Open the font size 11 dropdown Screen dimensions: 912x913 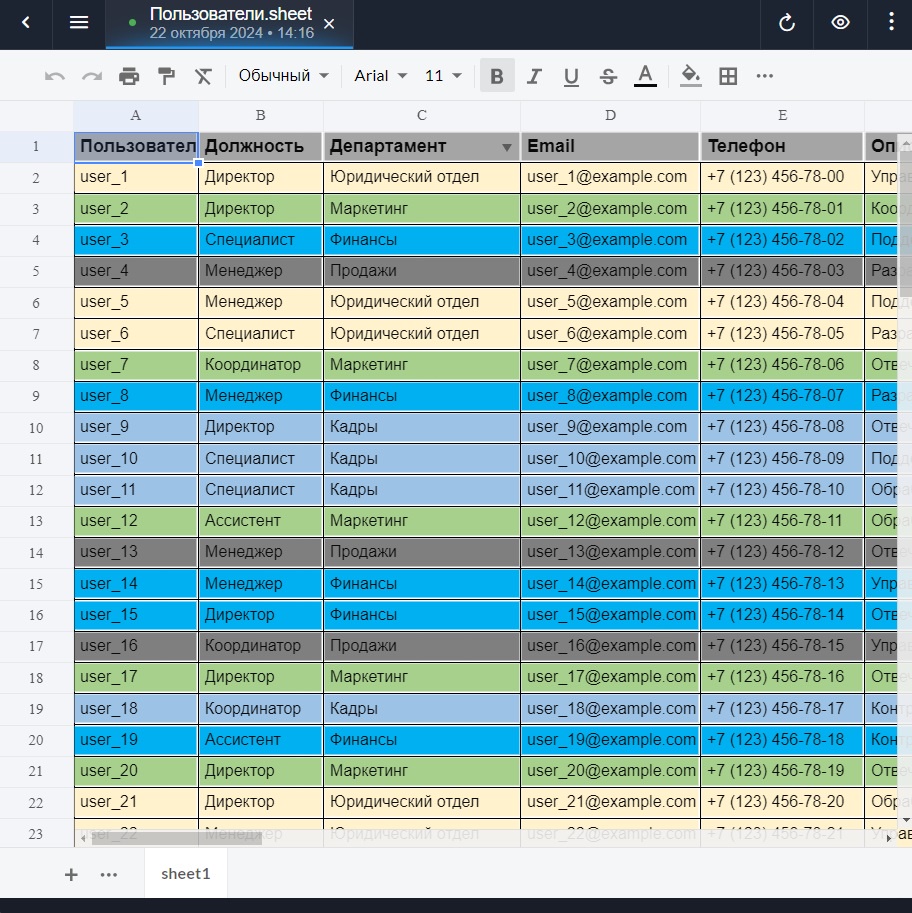(x=443, y=76)
